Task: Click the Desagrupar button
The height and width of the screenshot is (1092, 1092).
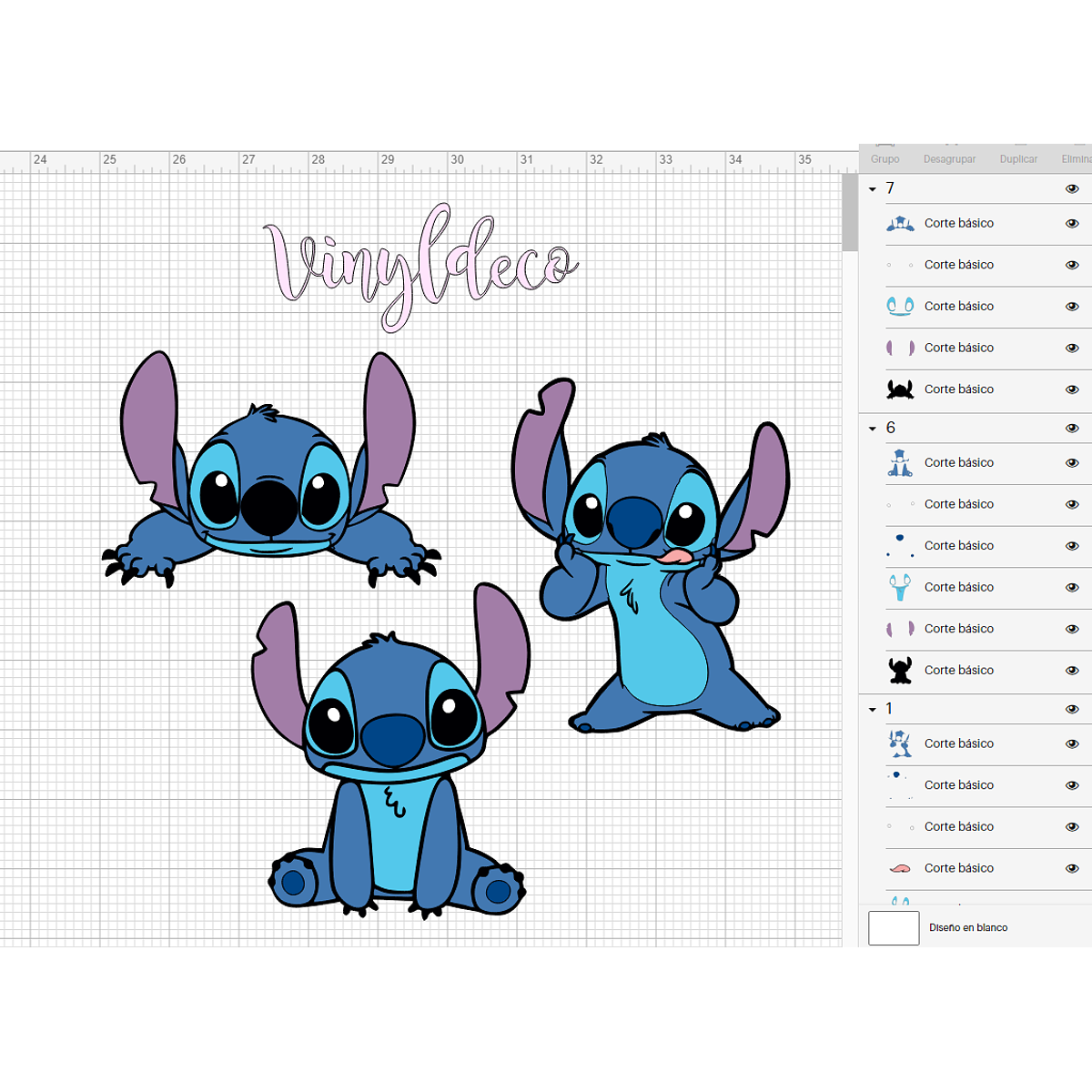Action: [x=949, y=158]
